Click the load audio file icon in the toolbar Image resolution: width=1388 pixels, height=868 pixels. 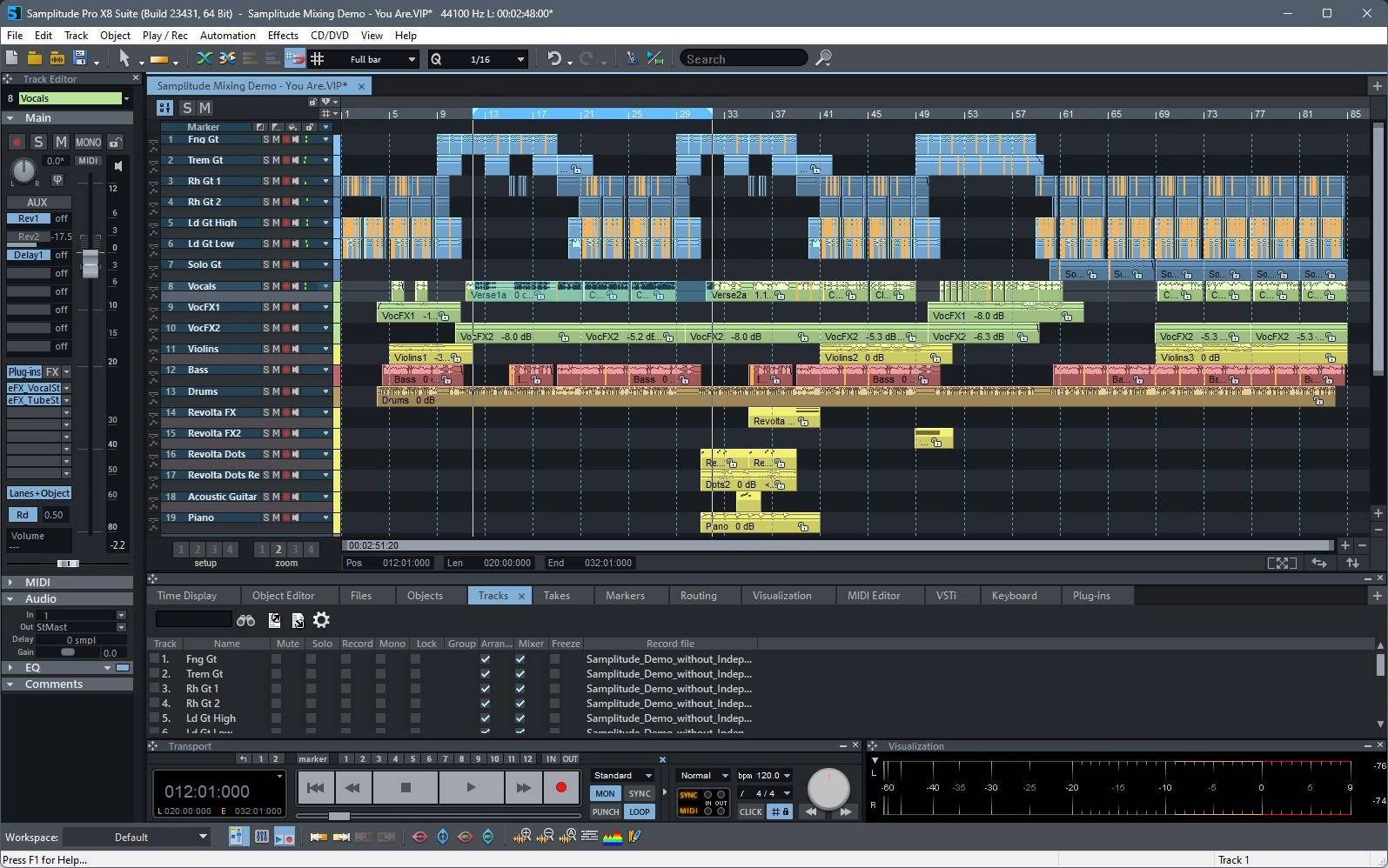point(57,58)
